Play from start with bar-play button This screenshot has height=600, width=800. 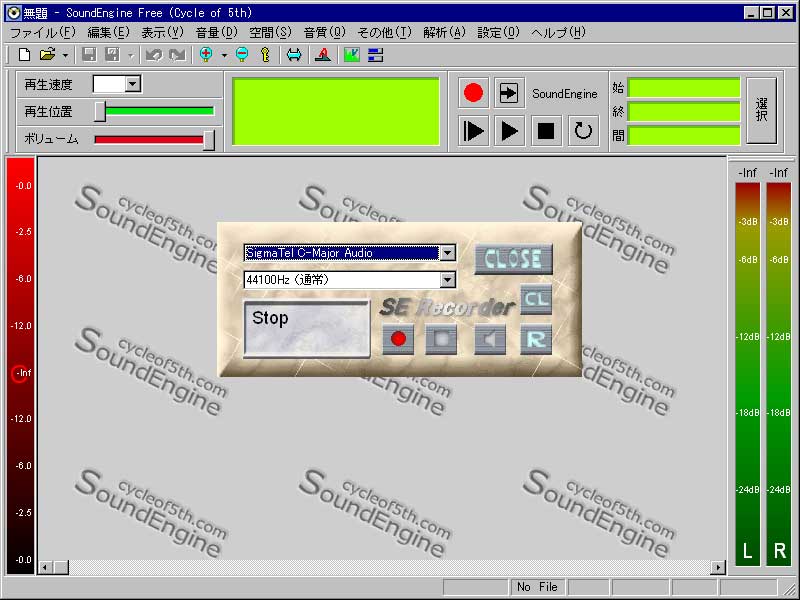pos(473,131)
